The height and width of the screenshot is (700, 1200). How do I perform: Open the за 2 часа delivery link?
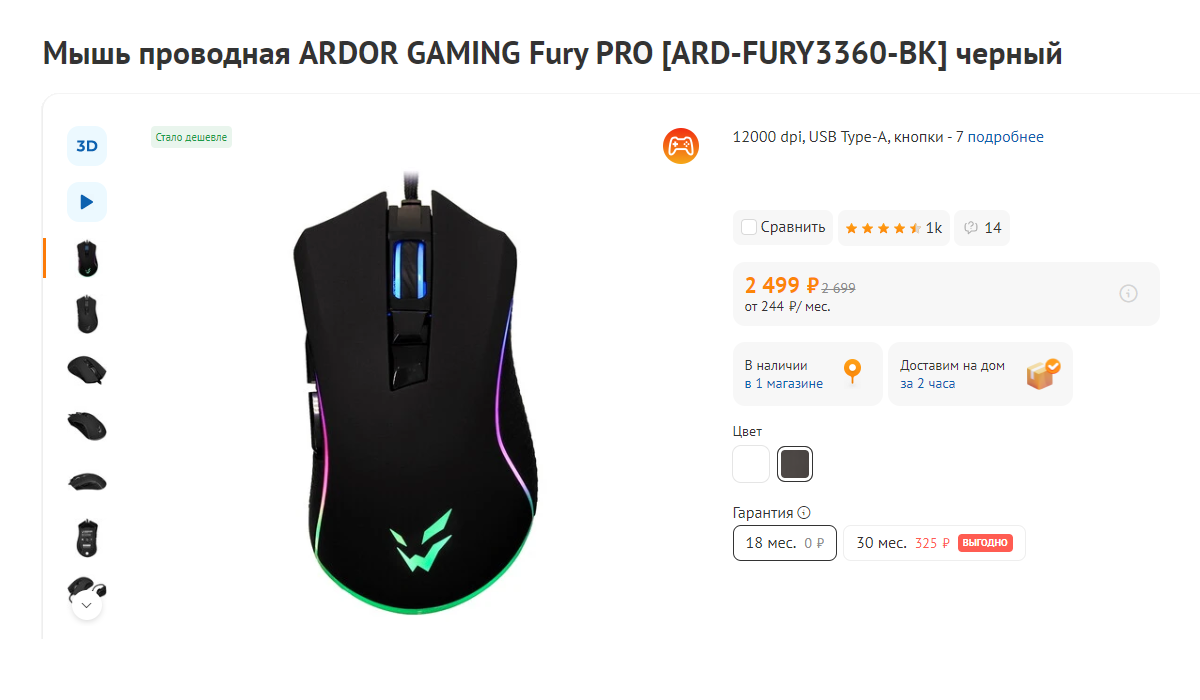pos(927,383)
